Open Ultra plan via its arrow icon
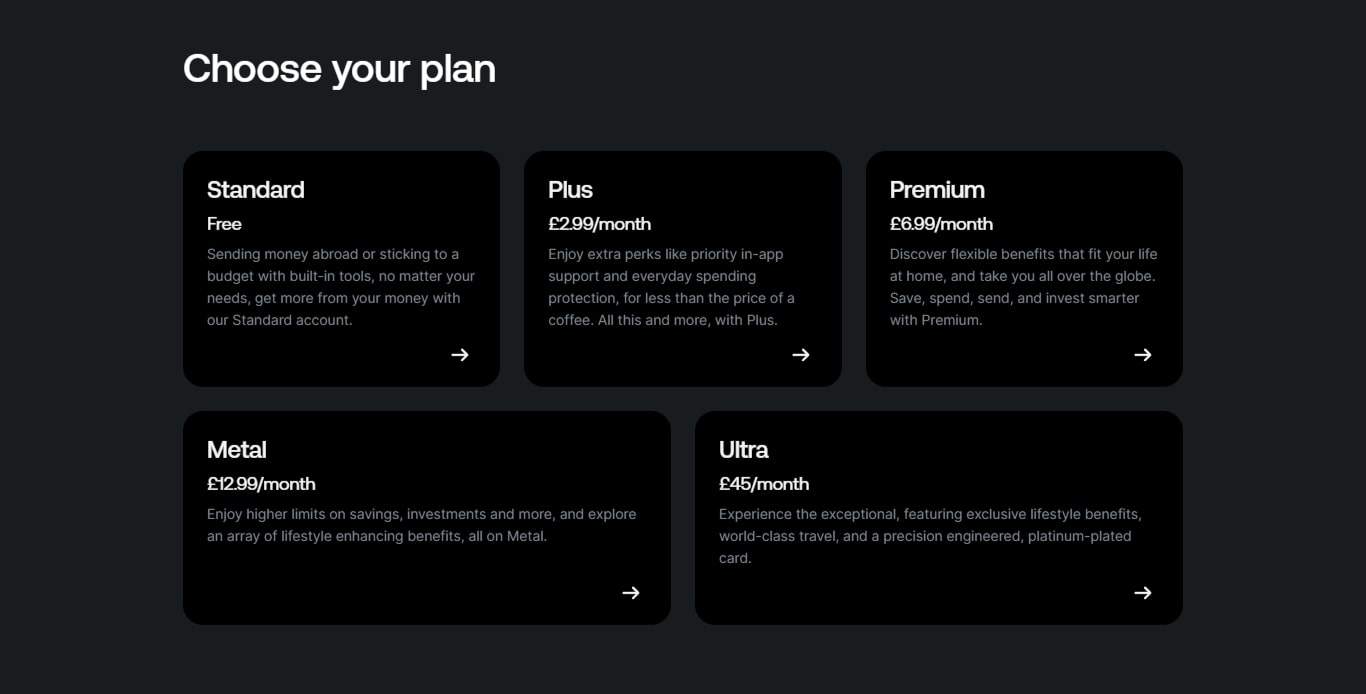 tap(1143, 593)
